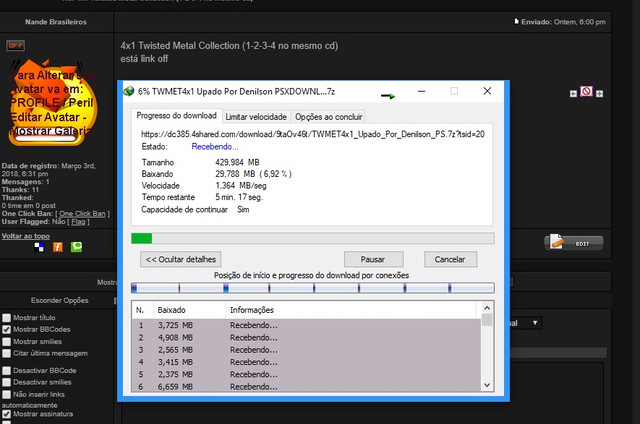The width and height of the screenshot is (640, 424).
Task: Select connection row 5 with 2,375 MB
Action: [306, 374]
